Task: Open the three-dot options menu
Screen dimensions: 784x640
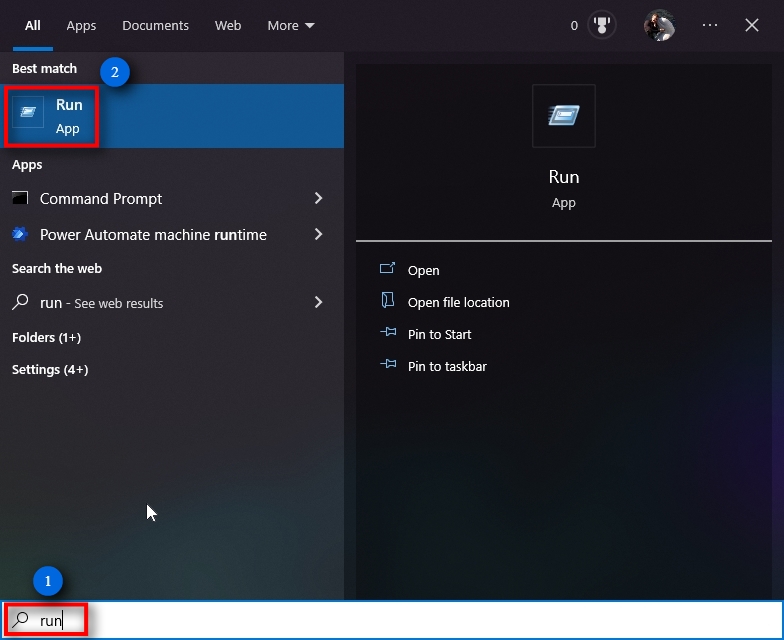Action: point(710,25)
